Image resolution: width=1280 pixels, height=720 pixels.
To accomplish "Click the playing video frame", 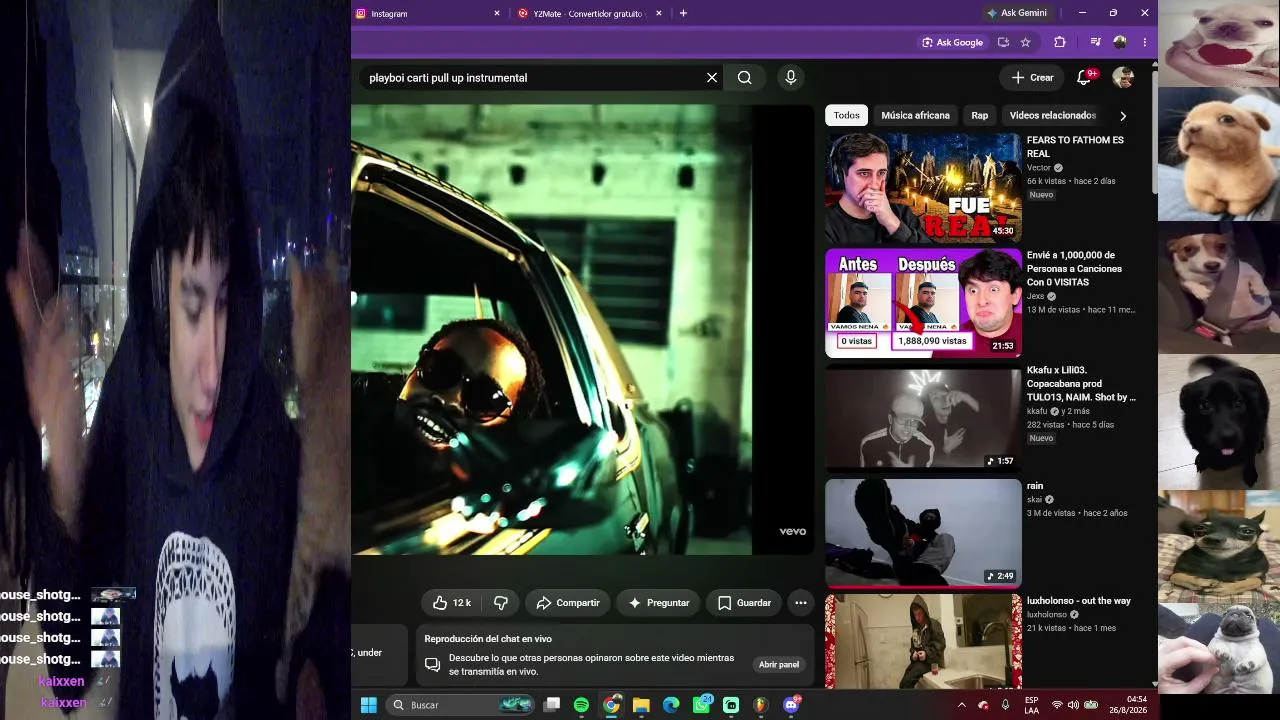I will click(x=582, y=330).
